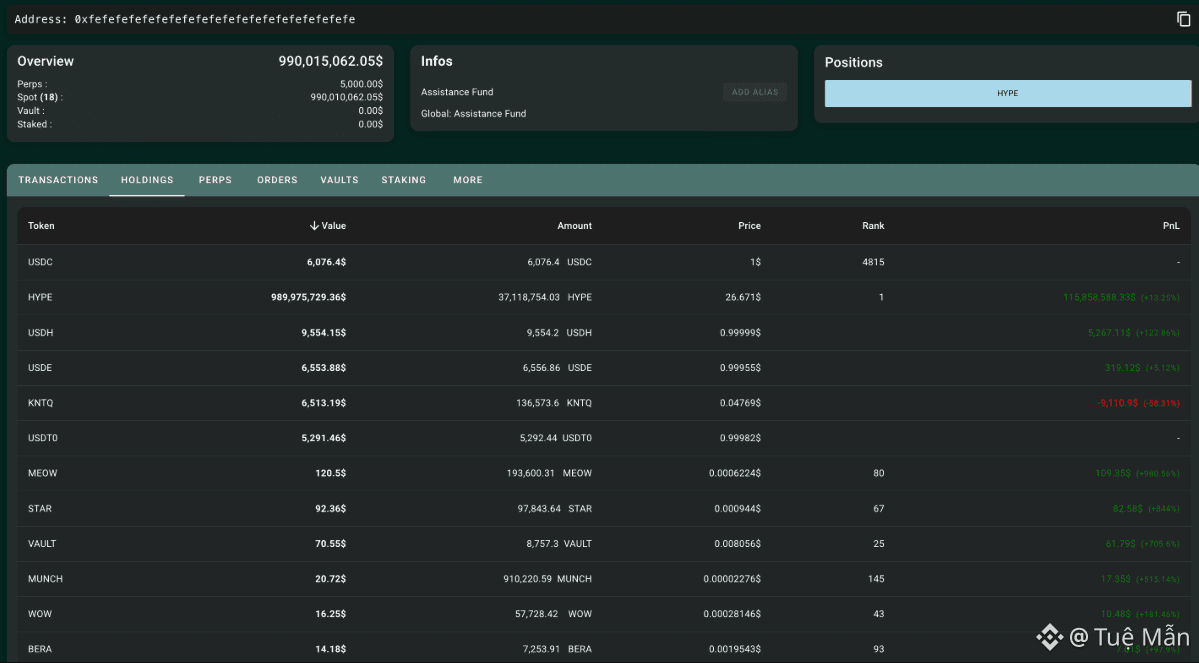Sort table by Token column header
1199x663 pixels.
click(41, 226)
